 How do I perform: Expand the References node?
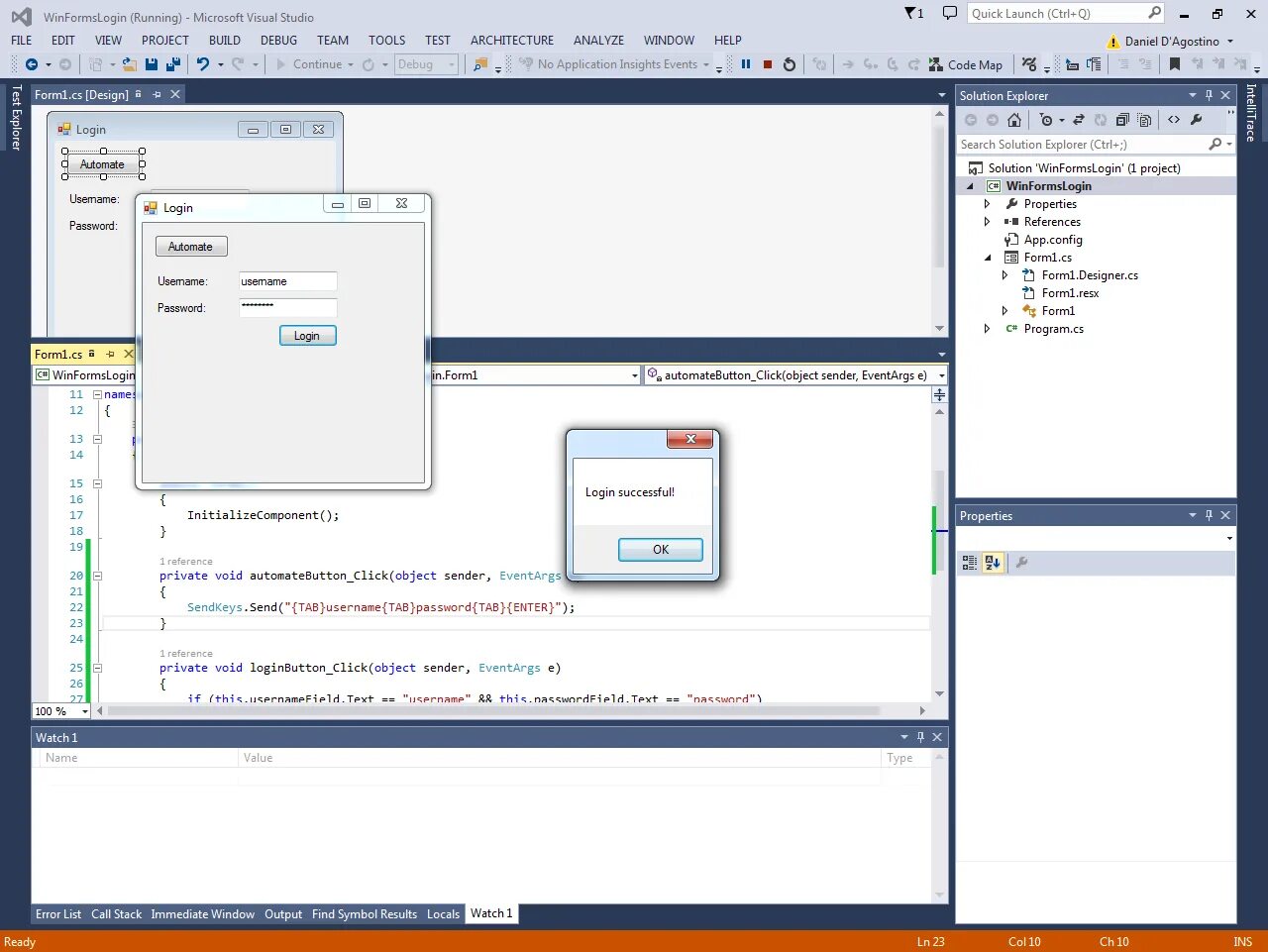coord(987,222)
